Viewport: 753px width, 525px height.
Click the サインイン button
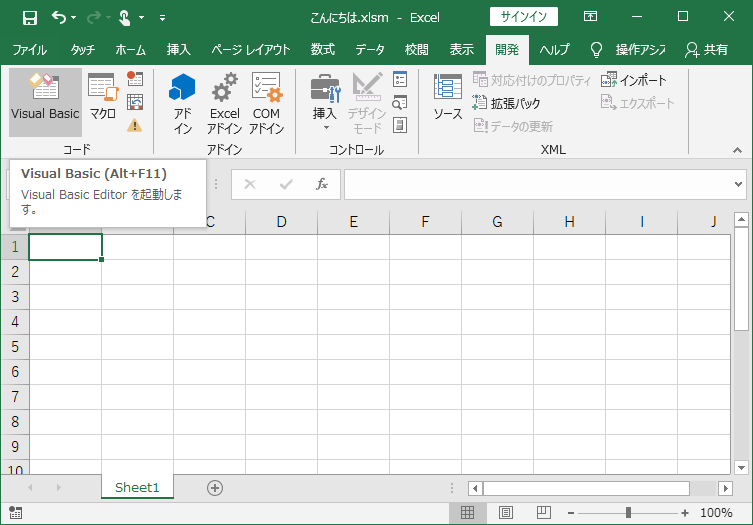[524, 17]
